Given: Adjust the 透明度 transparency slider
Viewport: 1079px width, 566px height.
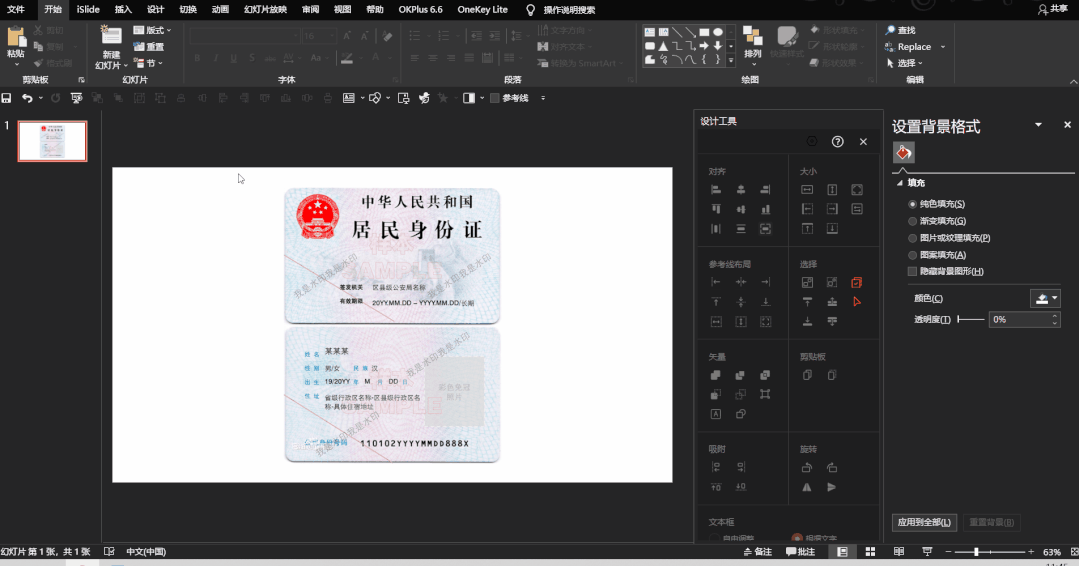Looking at the screenshot, I should pos(970,319).
